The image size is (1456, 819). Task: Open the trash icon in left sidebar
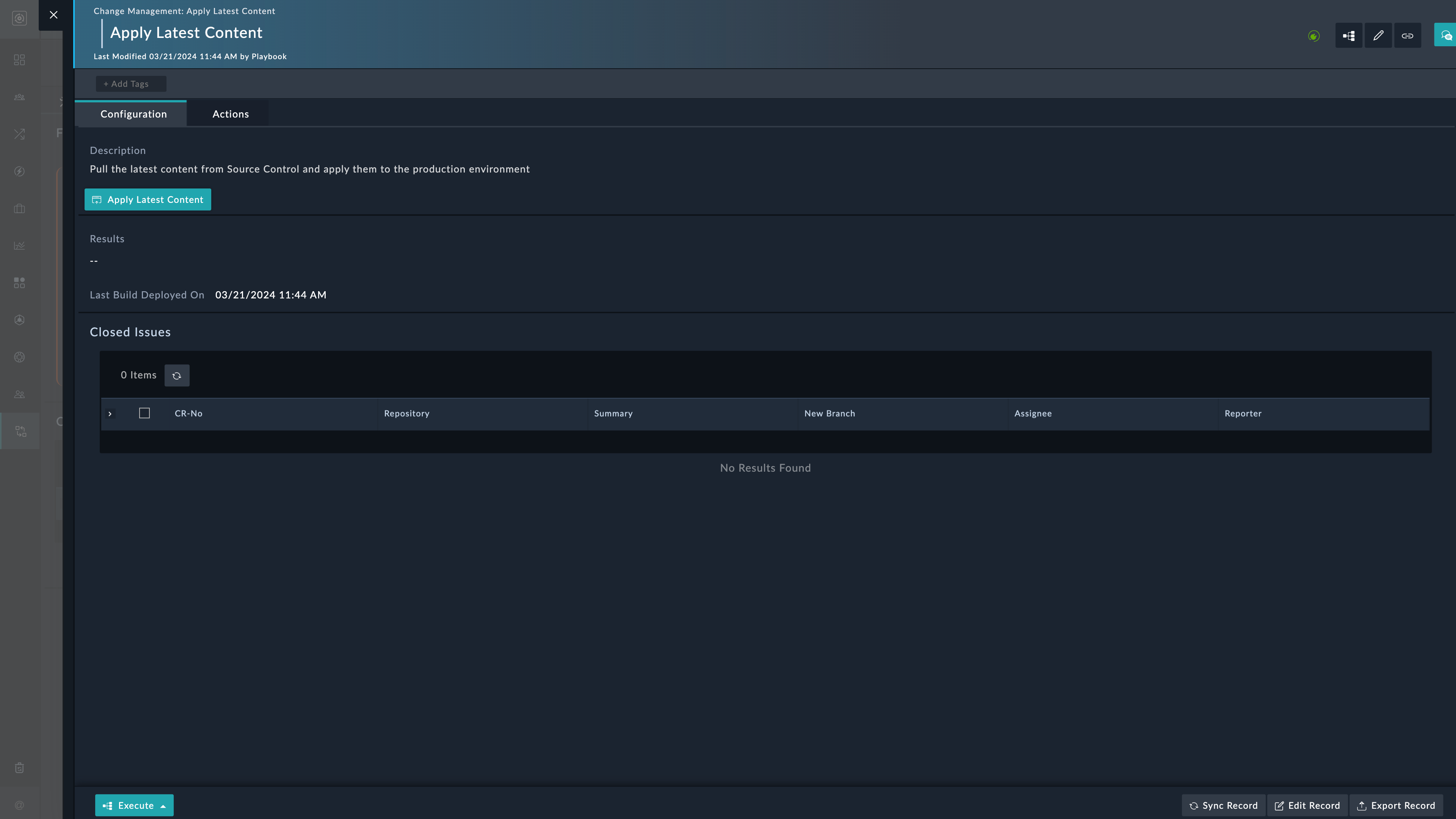click(19, 767)
